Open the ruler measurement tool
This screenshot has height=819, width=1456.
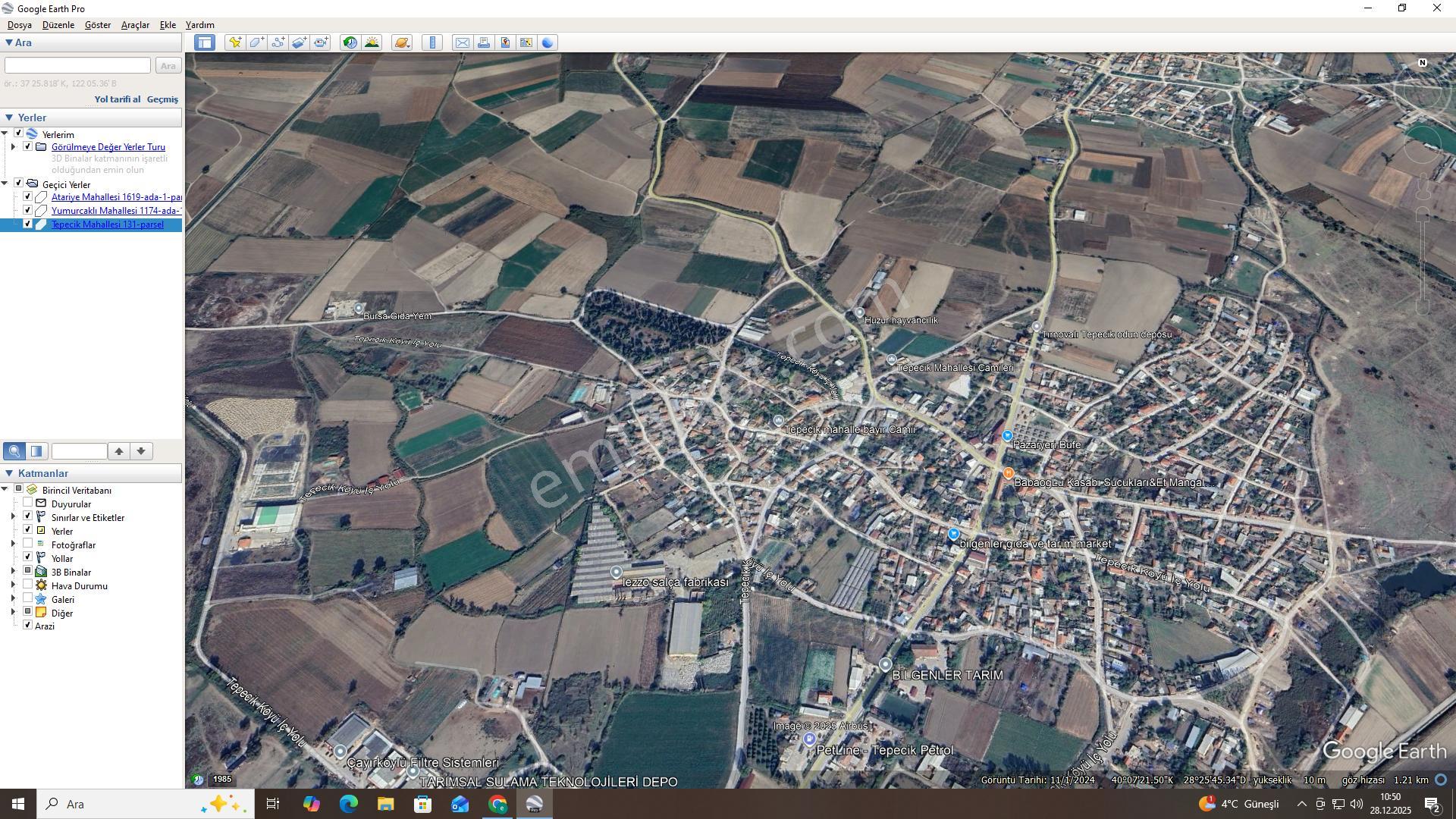432,42
